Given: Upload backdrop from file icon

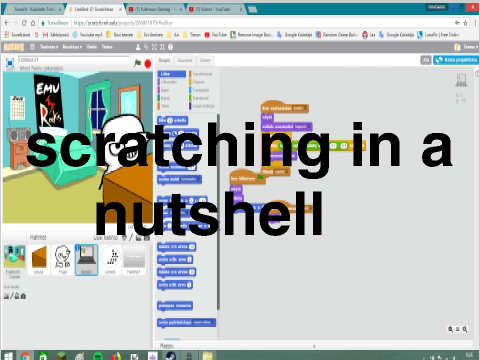Looking at the screenshot, I should [x=17, y=296].
